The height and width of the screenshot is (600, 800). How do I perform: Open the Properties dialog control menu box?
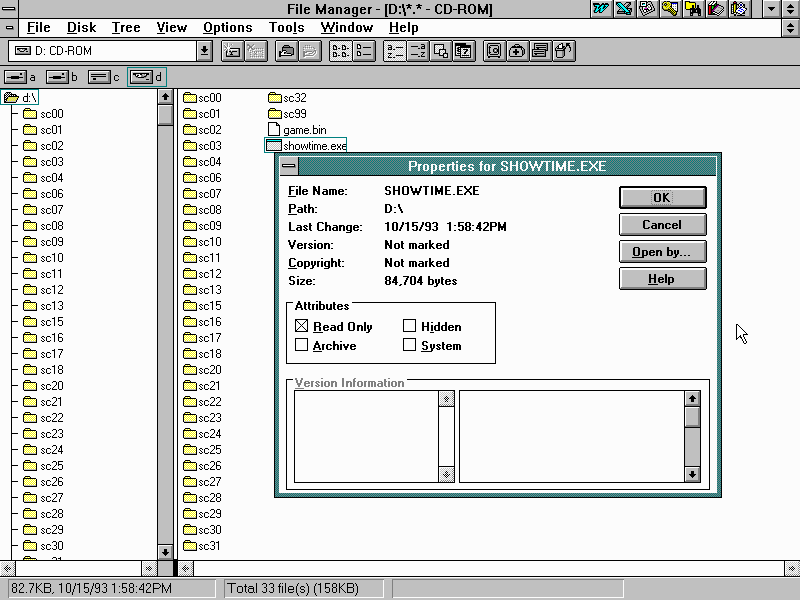(288, 166)
